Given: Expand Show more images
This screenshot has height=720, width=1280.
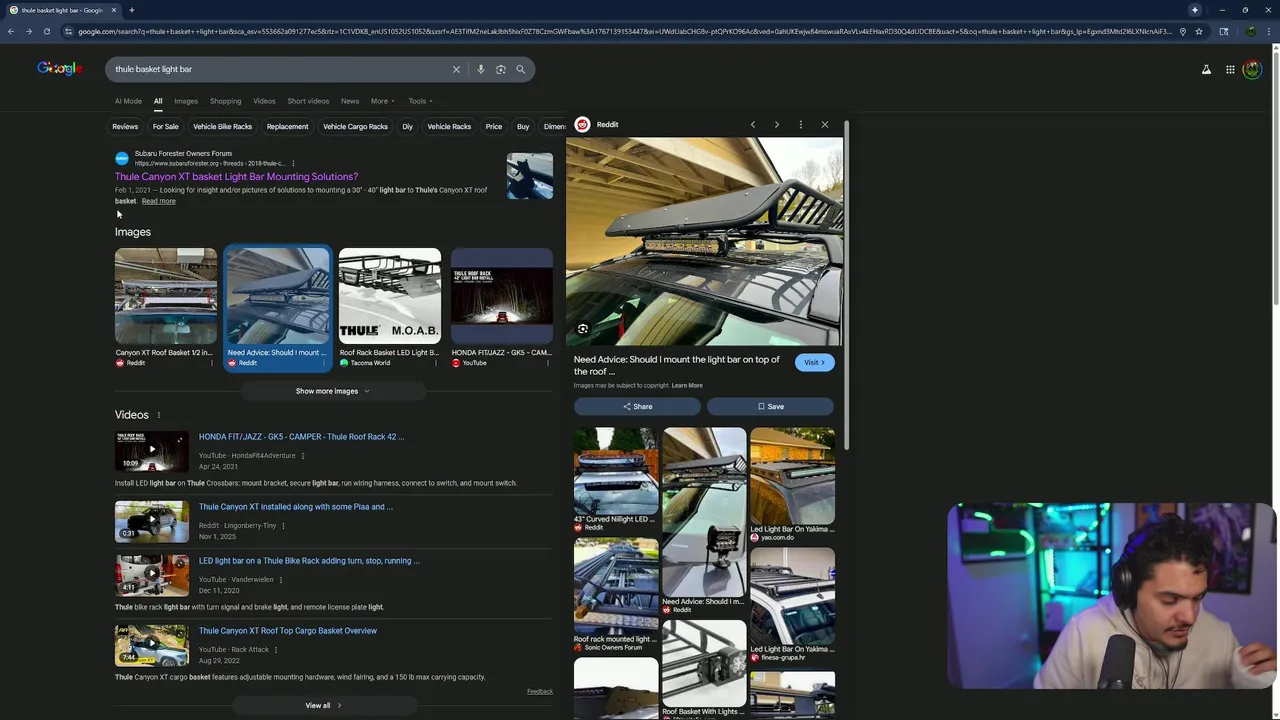Looking at the screenshot, I should (333, 391).
